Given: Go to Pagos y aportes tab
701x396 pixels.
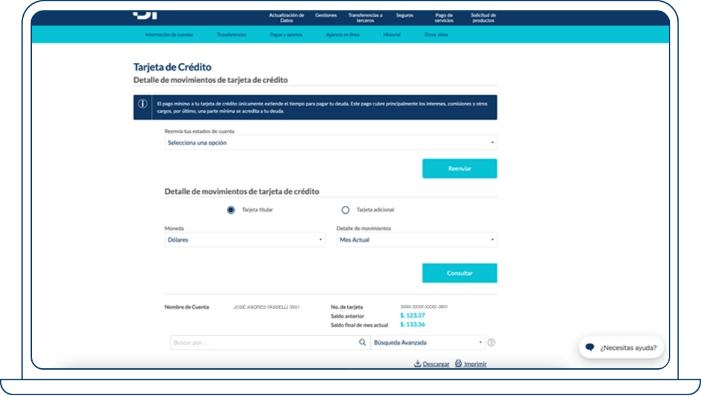Looking at the screenshot, I should tap(286, 34).
